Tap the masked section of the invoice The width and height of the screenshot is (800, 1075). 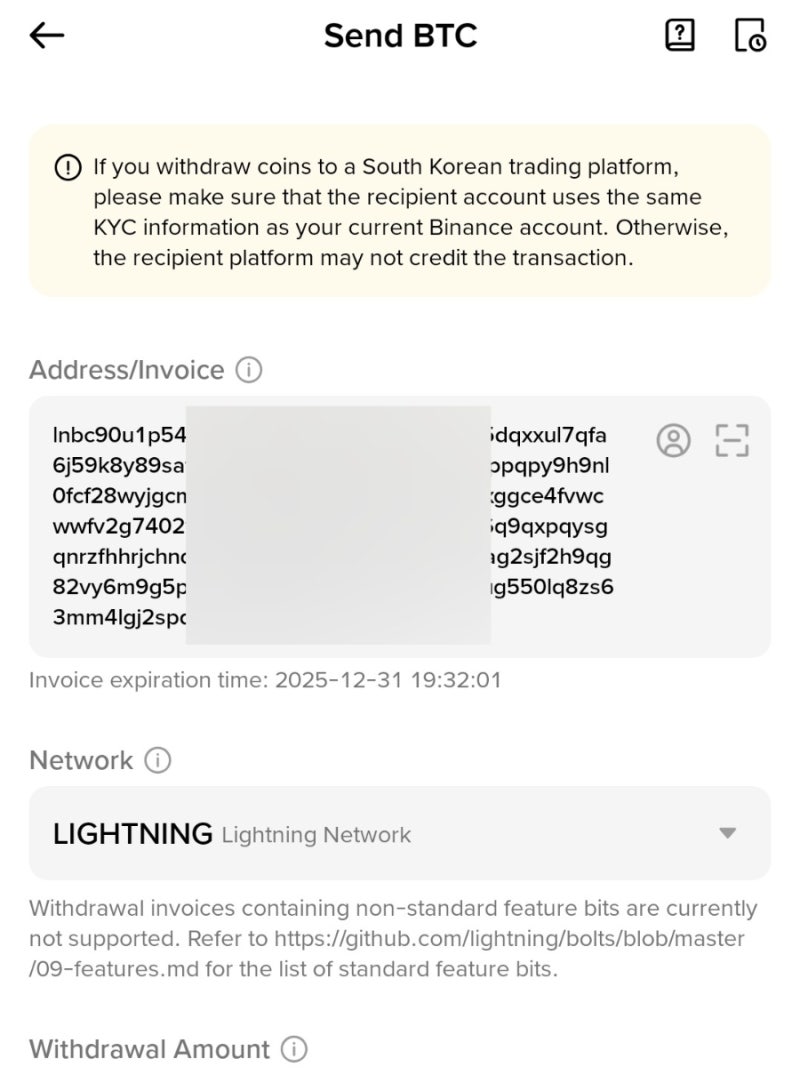coord(340,520)
